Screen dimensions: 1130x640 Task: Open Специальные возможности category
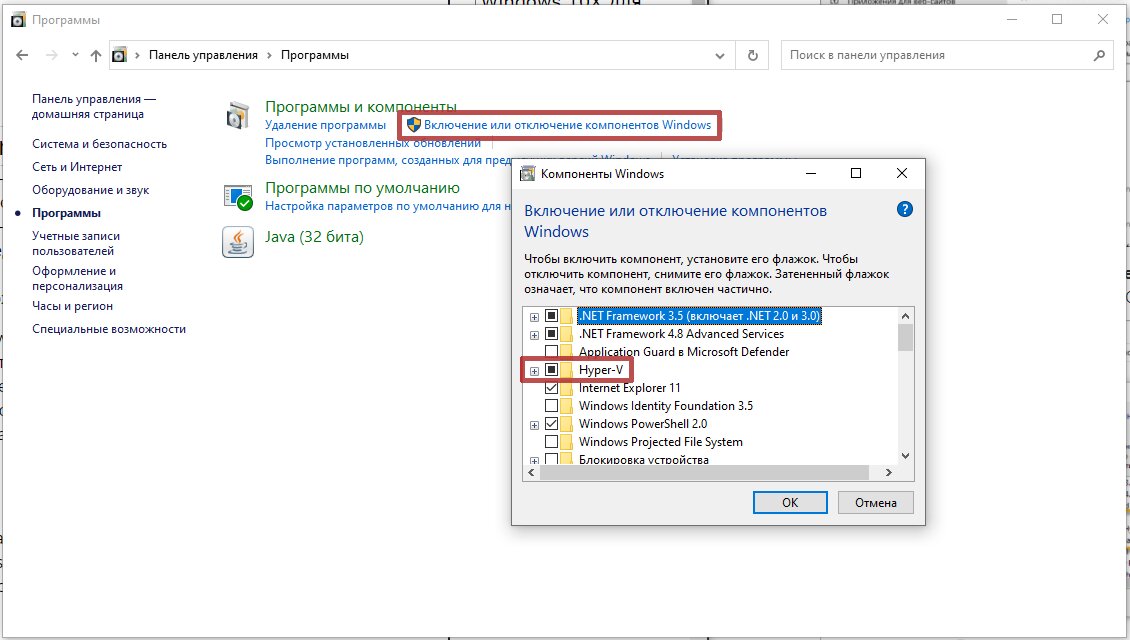109,329
